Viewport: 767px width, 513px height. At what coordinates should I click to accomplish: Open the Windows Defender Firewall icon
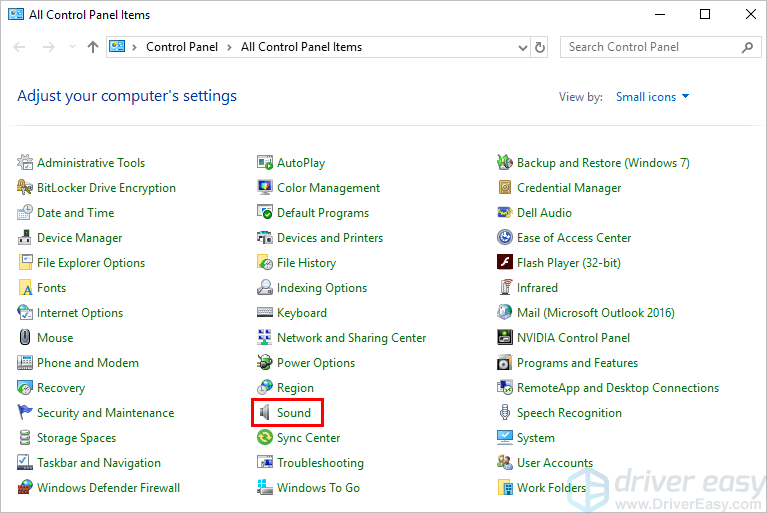click(x=26, y=488)
